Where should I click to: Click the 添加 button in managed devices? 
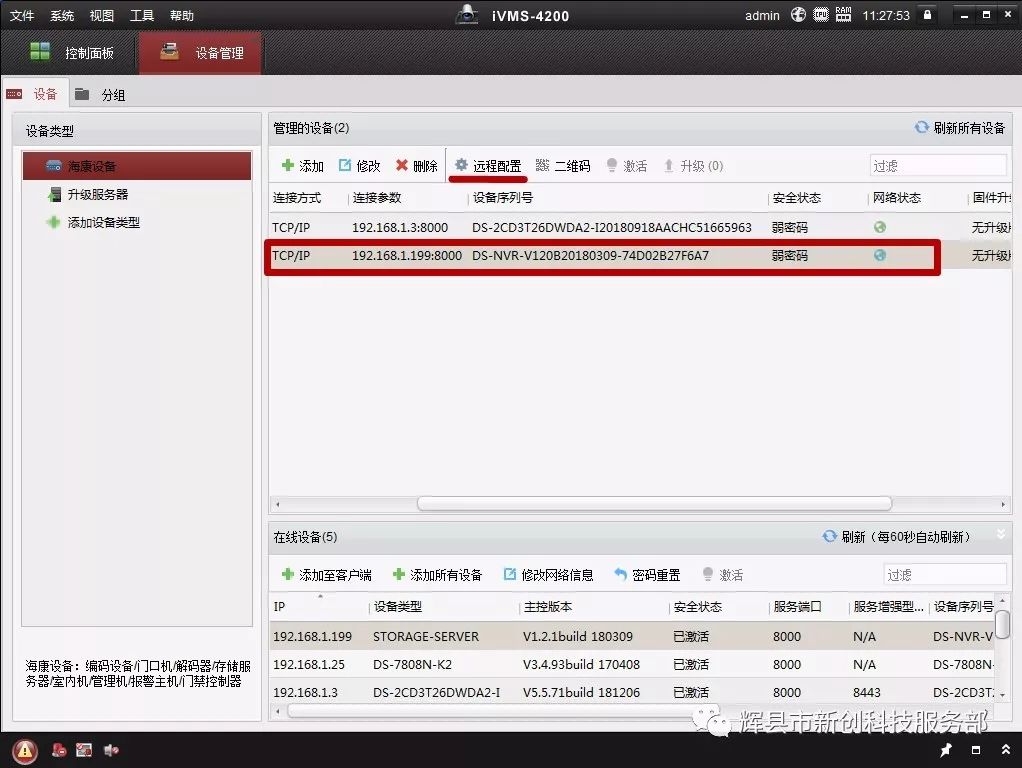pos(302,166)
